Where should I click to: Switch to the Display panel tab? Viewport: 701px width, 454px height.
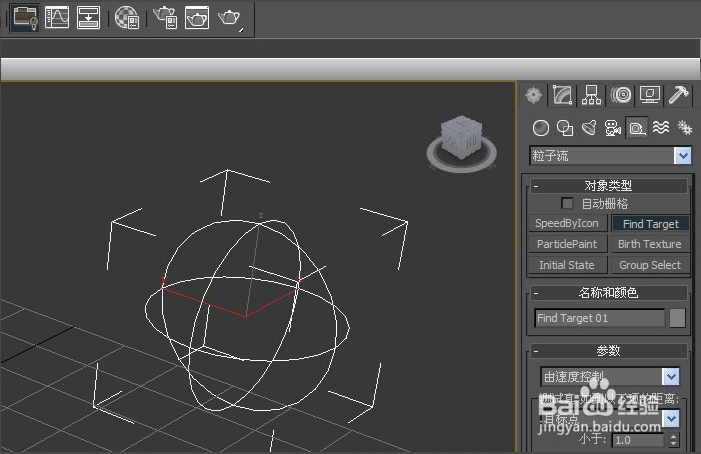pos(650,95)
